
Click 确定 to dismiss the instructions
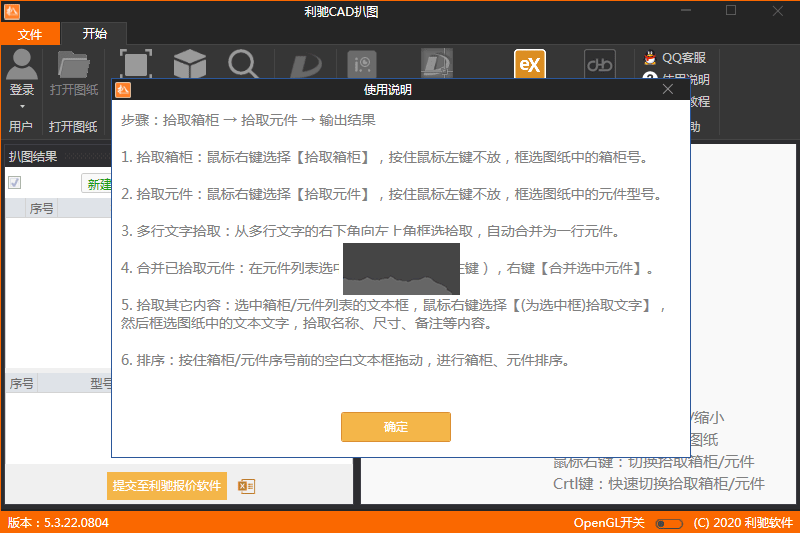point(395,426)
